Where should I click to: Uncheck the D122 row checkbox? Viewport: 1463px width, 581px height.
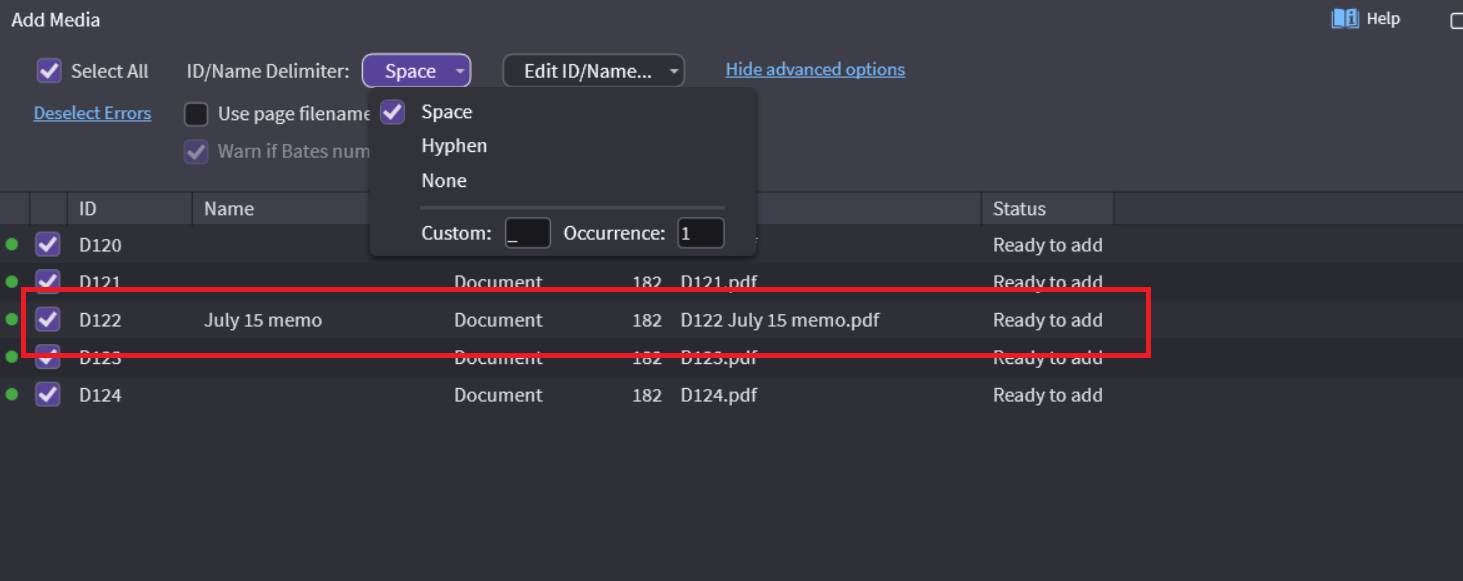(48, 320)
